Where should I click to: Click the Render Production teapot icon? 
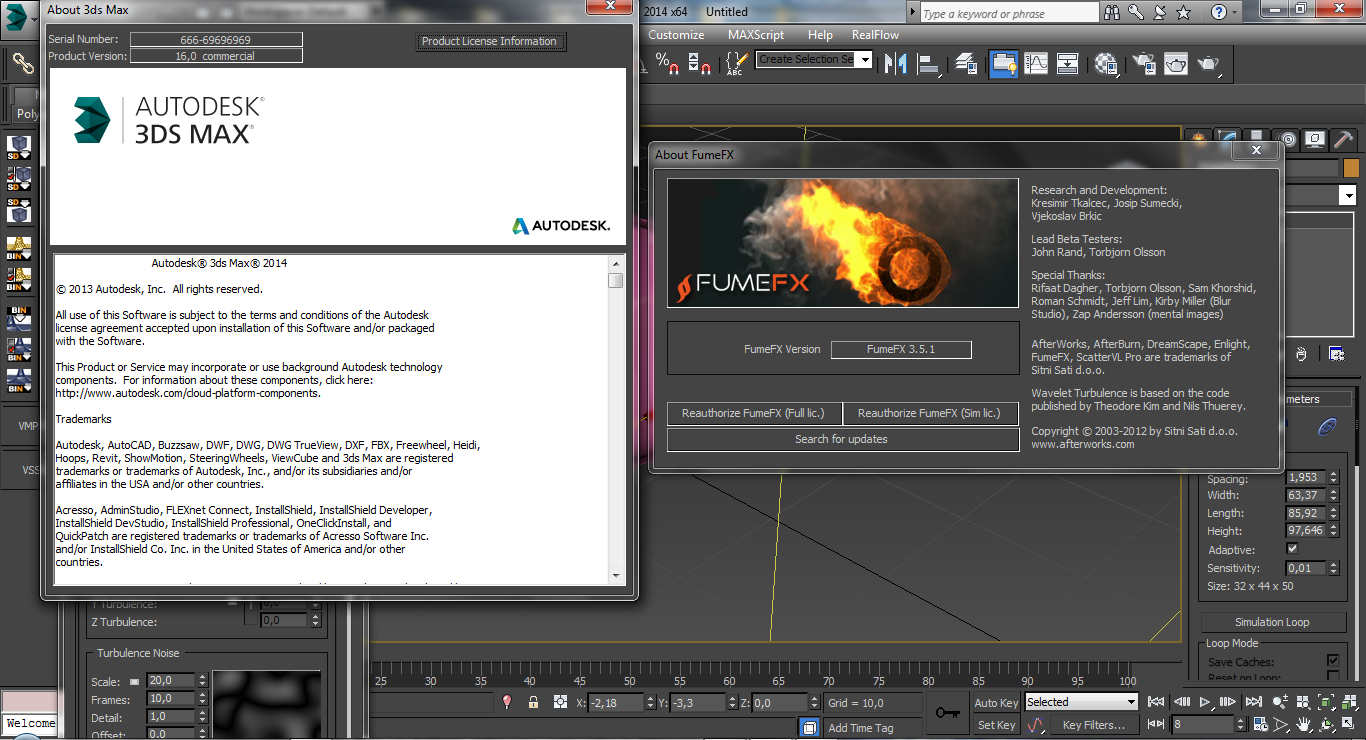1209,63
